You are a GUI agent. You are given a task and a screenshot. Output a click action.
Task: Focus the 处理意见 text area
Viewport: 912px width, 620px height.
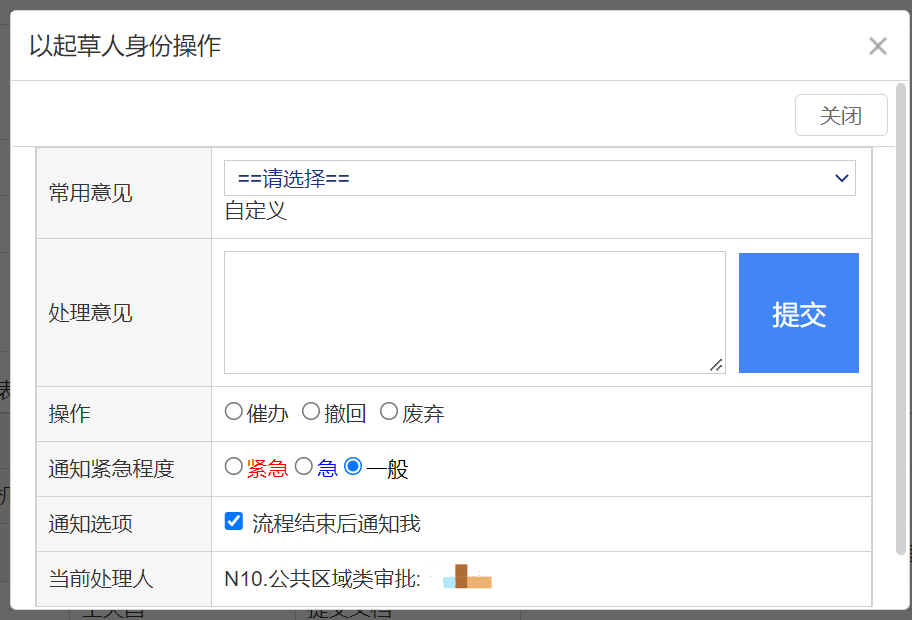coord(474,312)
